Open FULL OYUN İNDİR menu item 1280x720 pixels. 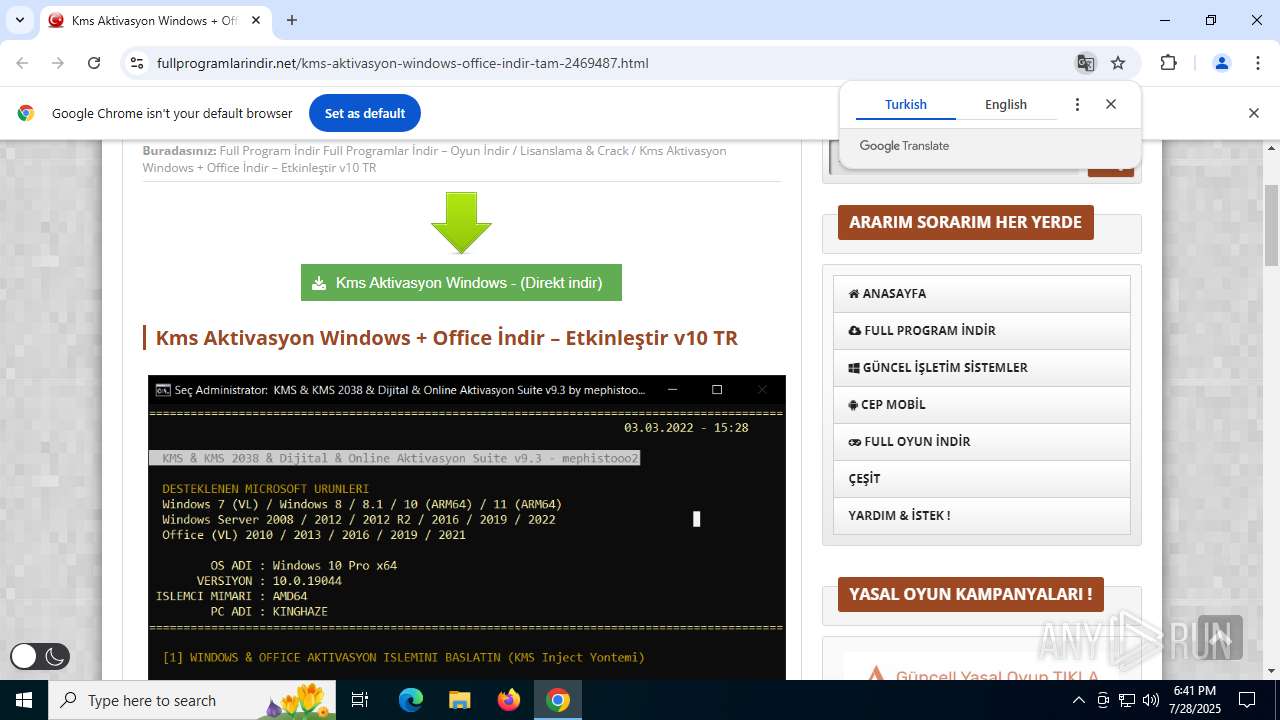(981, 442)
